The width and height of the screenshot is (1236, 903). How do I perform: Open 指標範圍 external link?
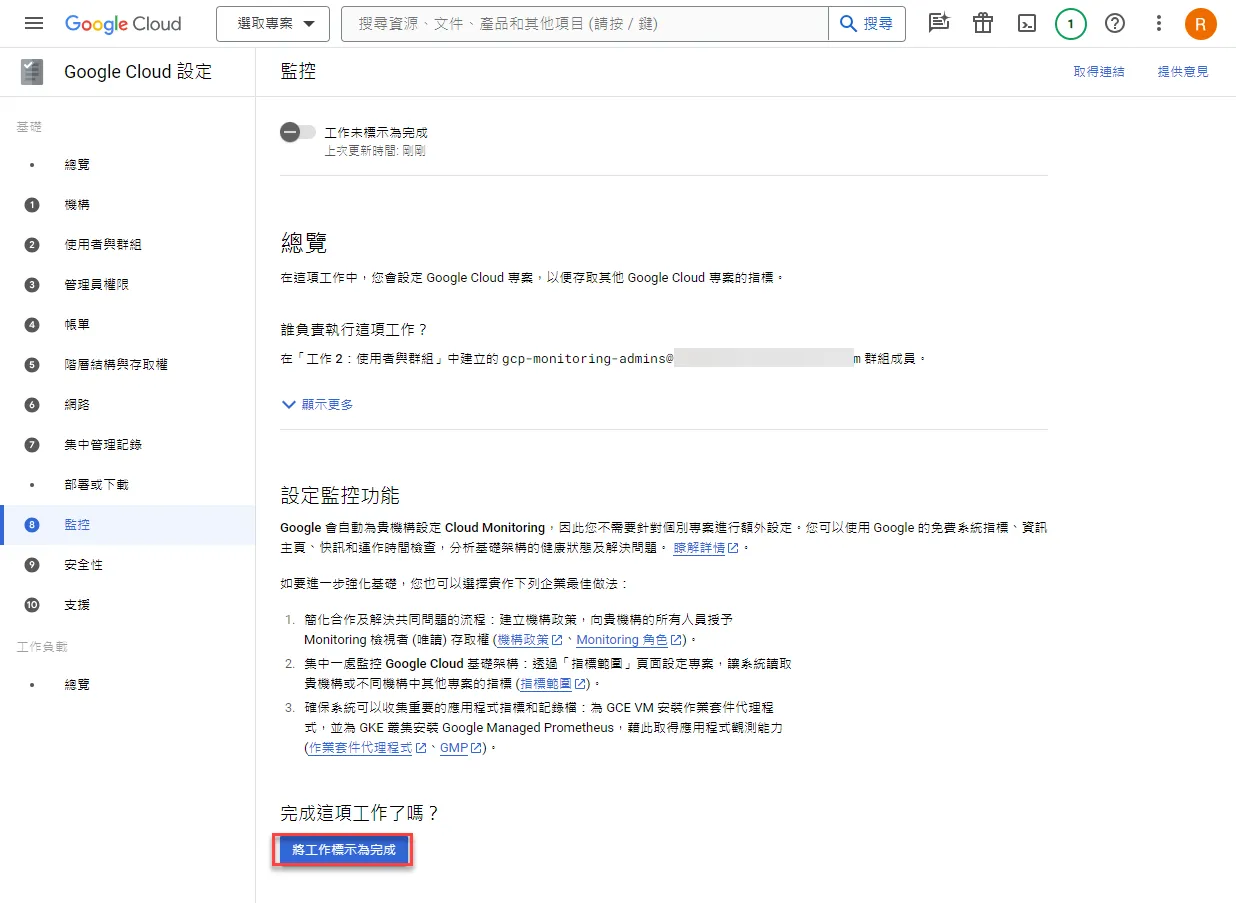click(552, 684)
